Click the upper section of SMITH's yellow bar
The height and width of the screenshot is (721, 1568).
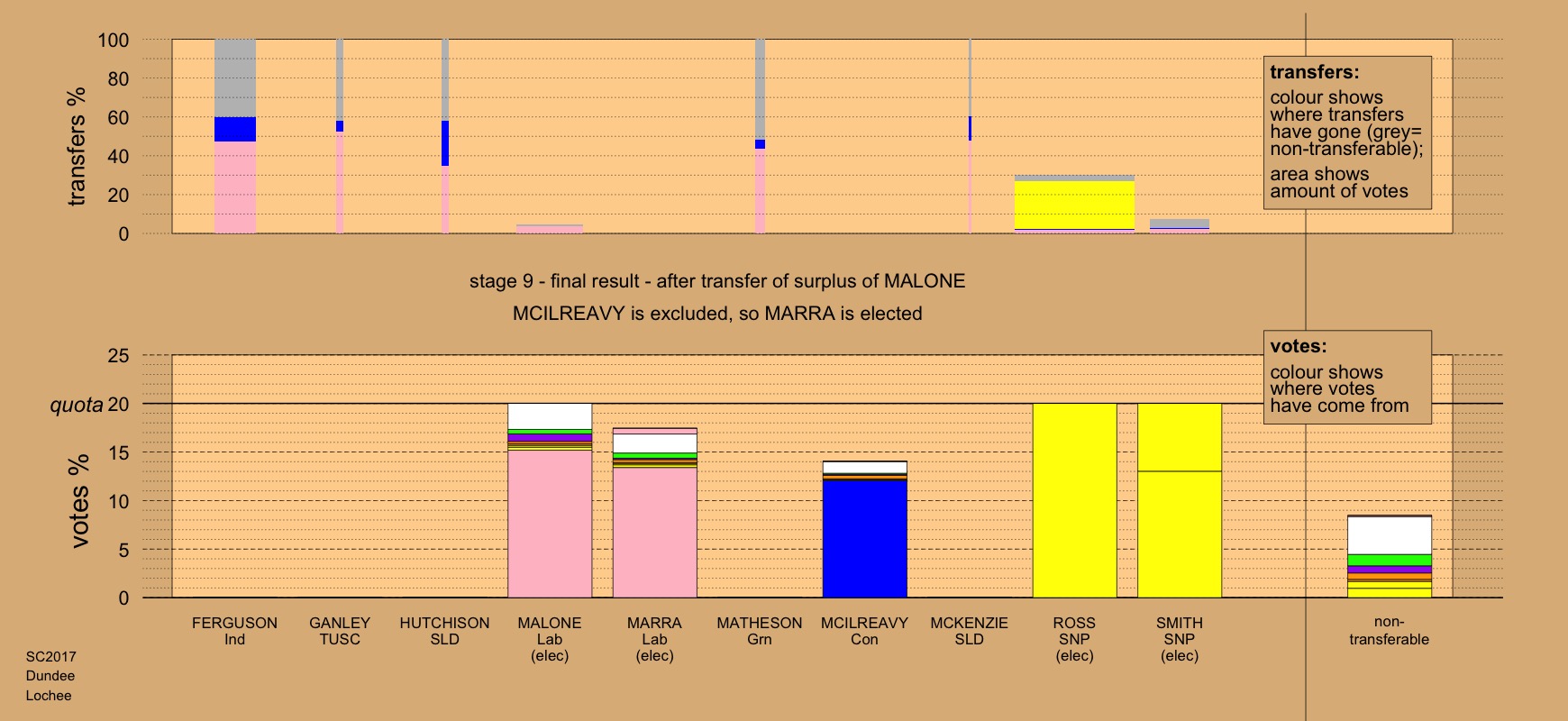click(1179, 437)
